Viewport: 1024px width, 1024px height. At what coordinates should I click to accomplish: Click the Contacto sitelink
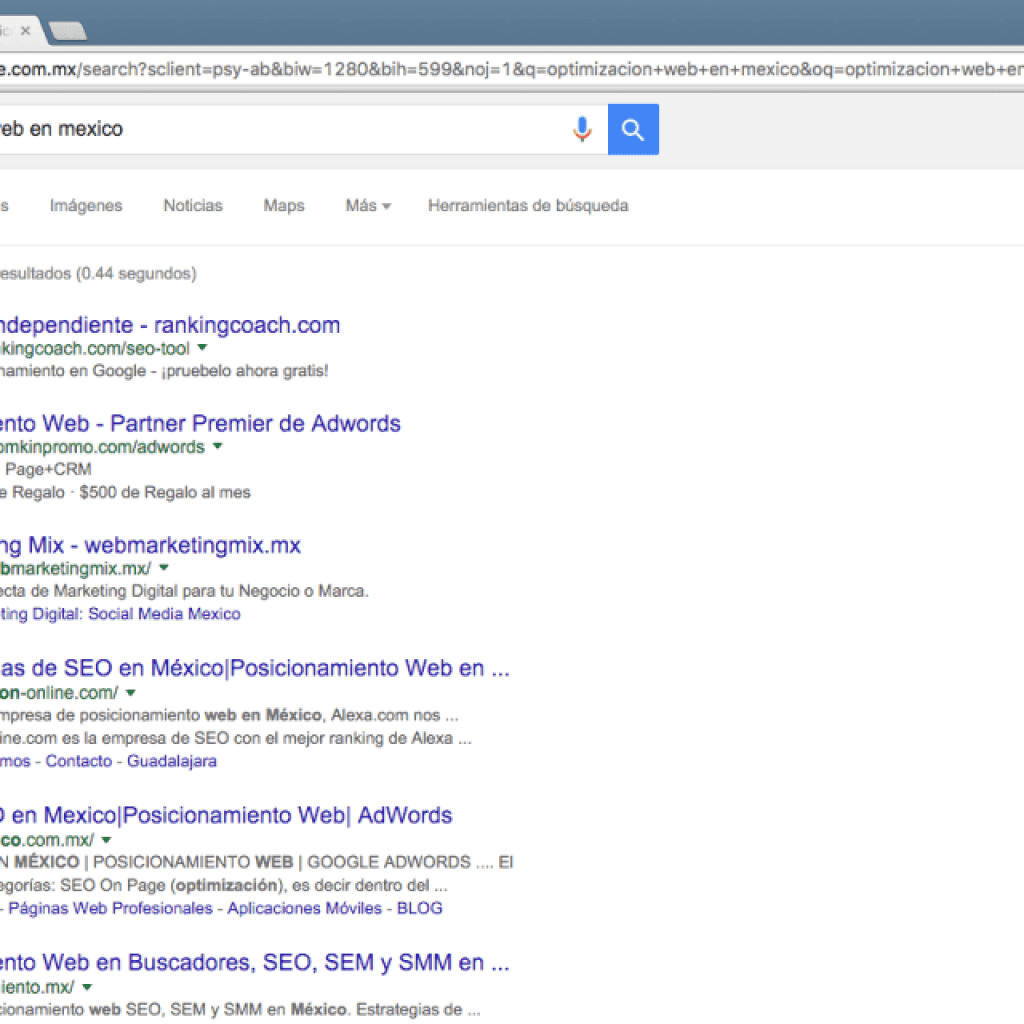point(79,761)
